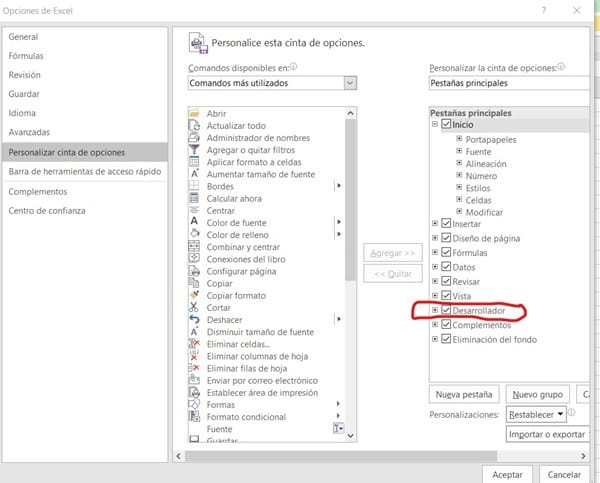Click the Pestañas principales combo field
The height and width of the screenshot is (483, 600).
click(509, 83)
